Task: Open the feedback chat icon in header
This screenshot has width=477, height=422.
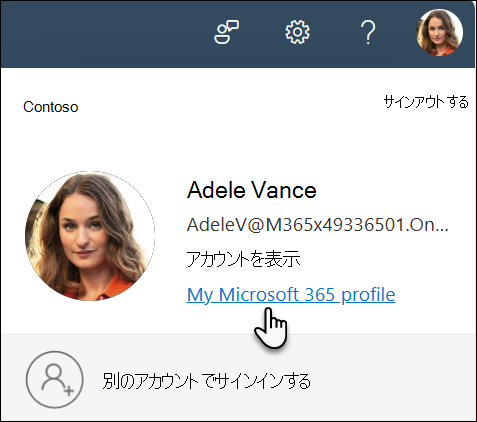Action: pyautogui.click(x=226, y=32)
